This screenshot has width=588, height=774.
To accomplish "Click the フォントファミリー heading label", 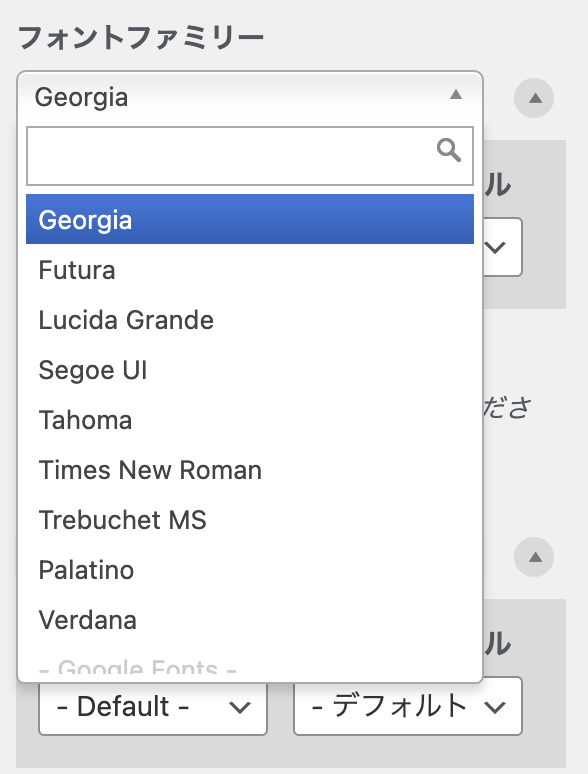I will point(141,38).
